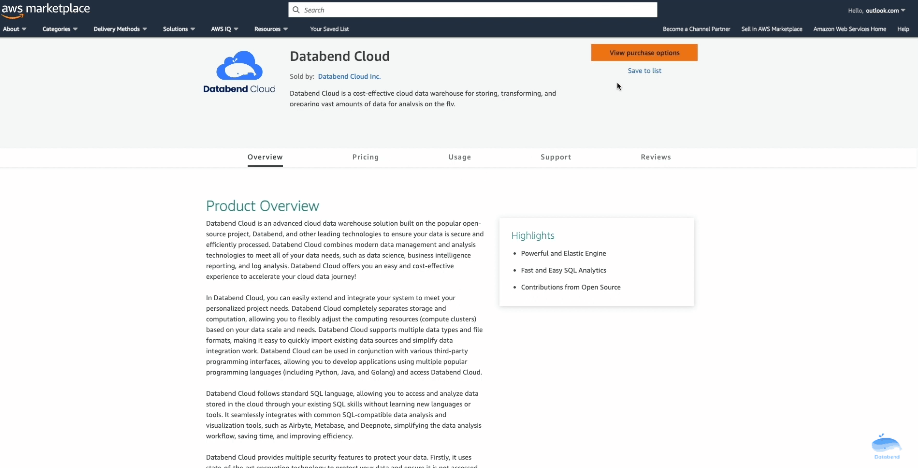Screen dimensions: 918x468
Task: Switch to the Pricing tab
Action: [365, 157]
